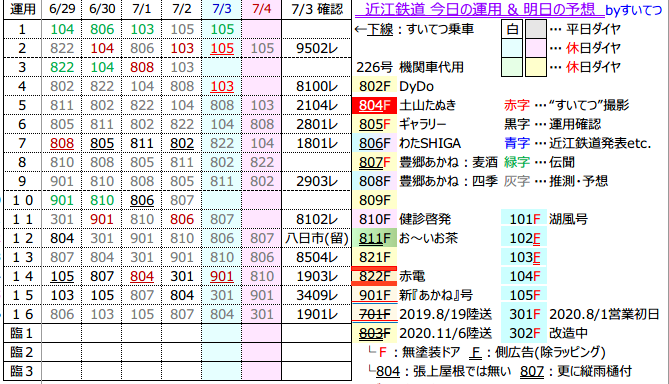Select the 6/30 date header
669x384 pixels.
pyautogui.click(x=102, y=9)
